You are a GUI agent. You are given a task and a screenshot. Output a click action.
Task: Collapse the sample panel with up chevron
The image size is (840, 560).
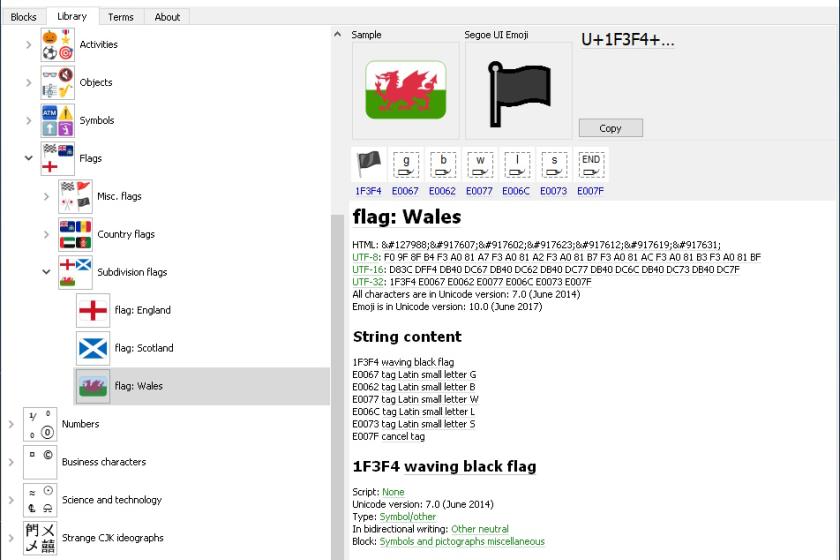tap(338, 34)
